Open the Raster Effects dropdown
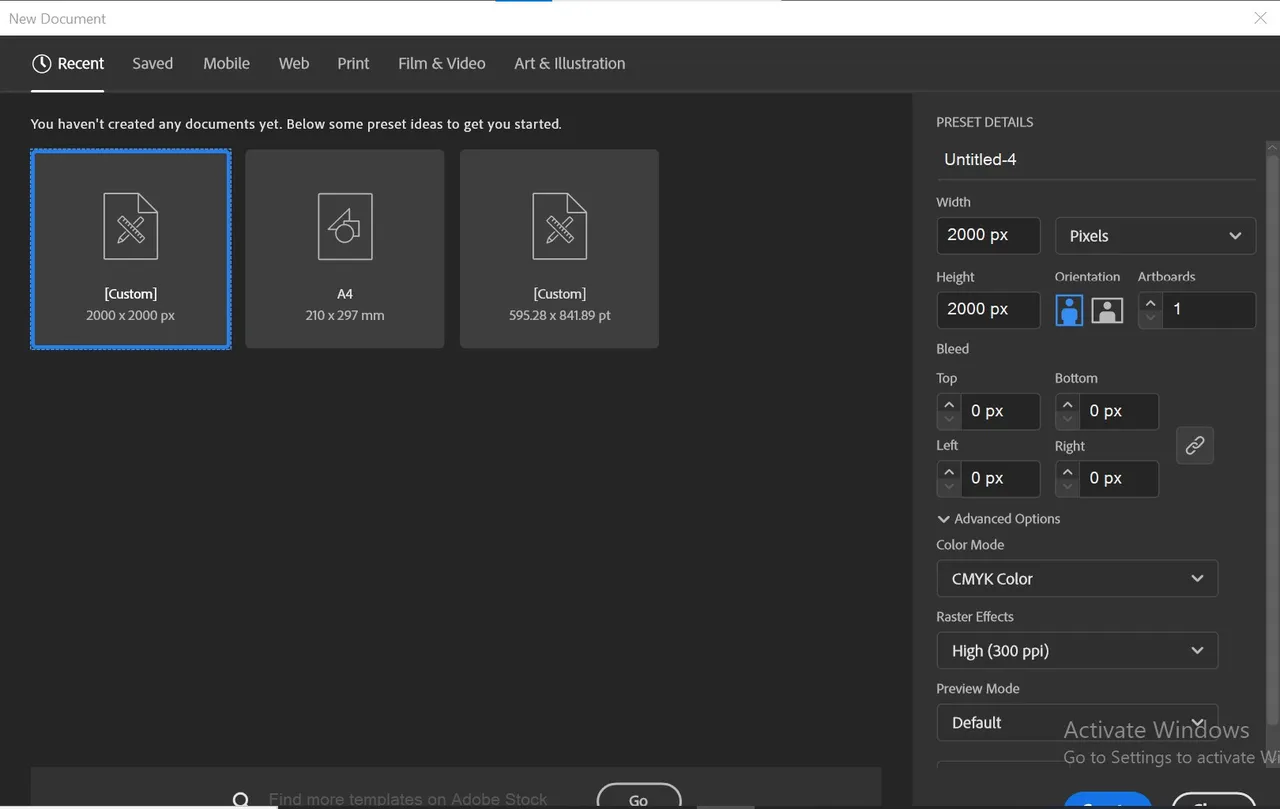Screen dimensions: 1280x809 [x=1077, y=651]
